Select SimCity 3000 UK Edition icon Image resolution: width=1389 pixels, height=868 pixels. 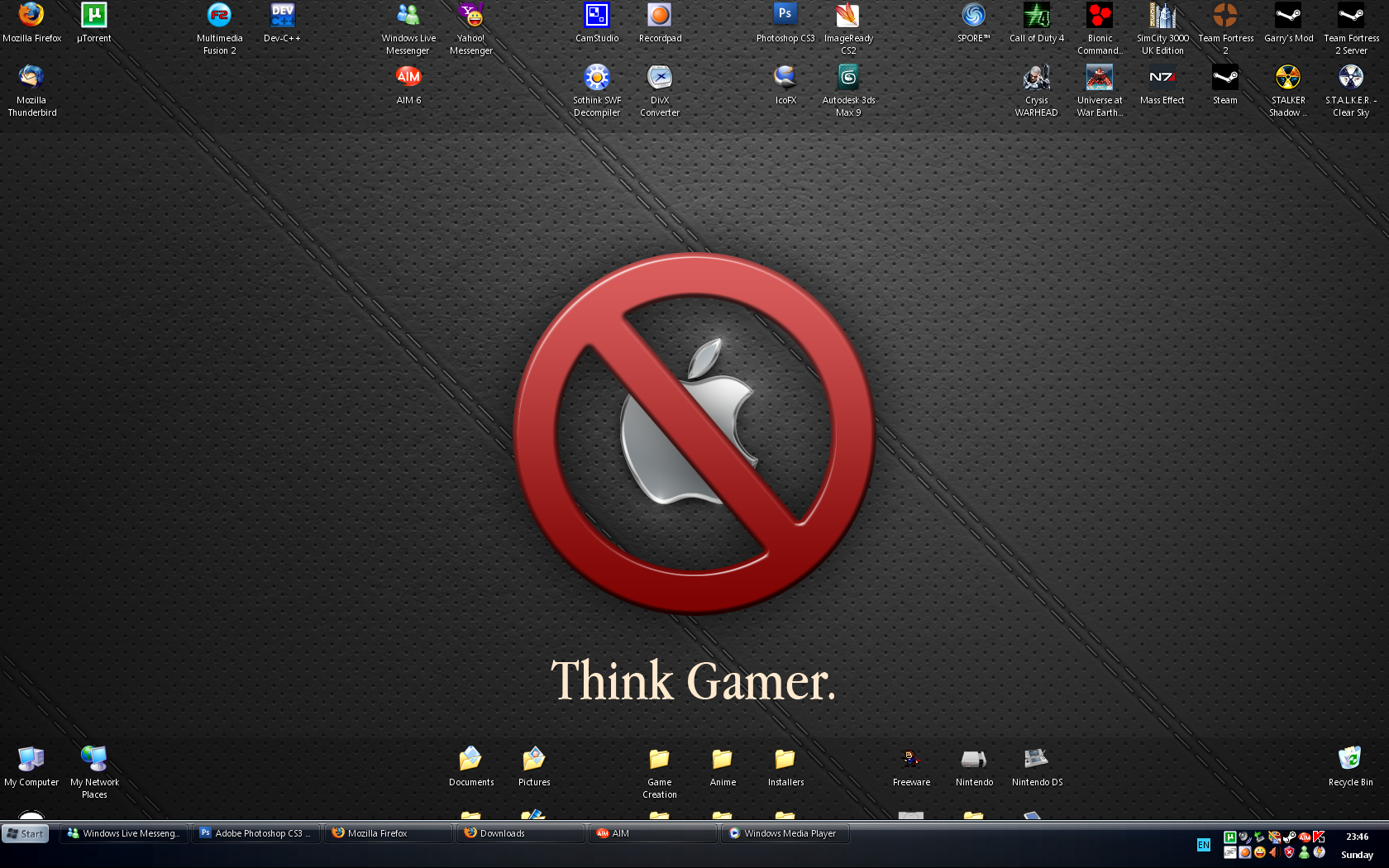[1162, 28]
